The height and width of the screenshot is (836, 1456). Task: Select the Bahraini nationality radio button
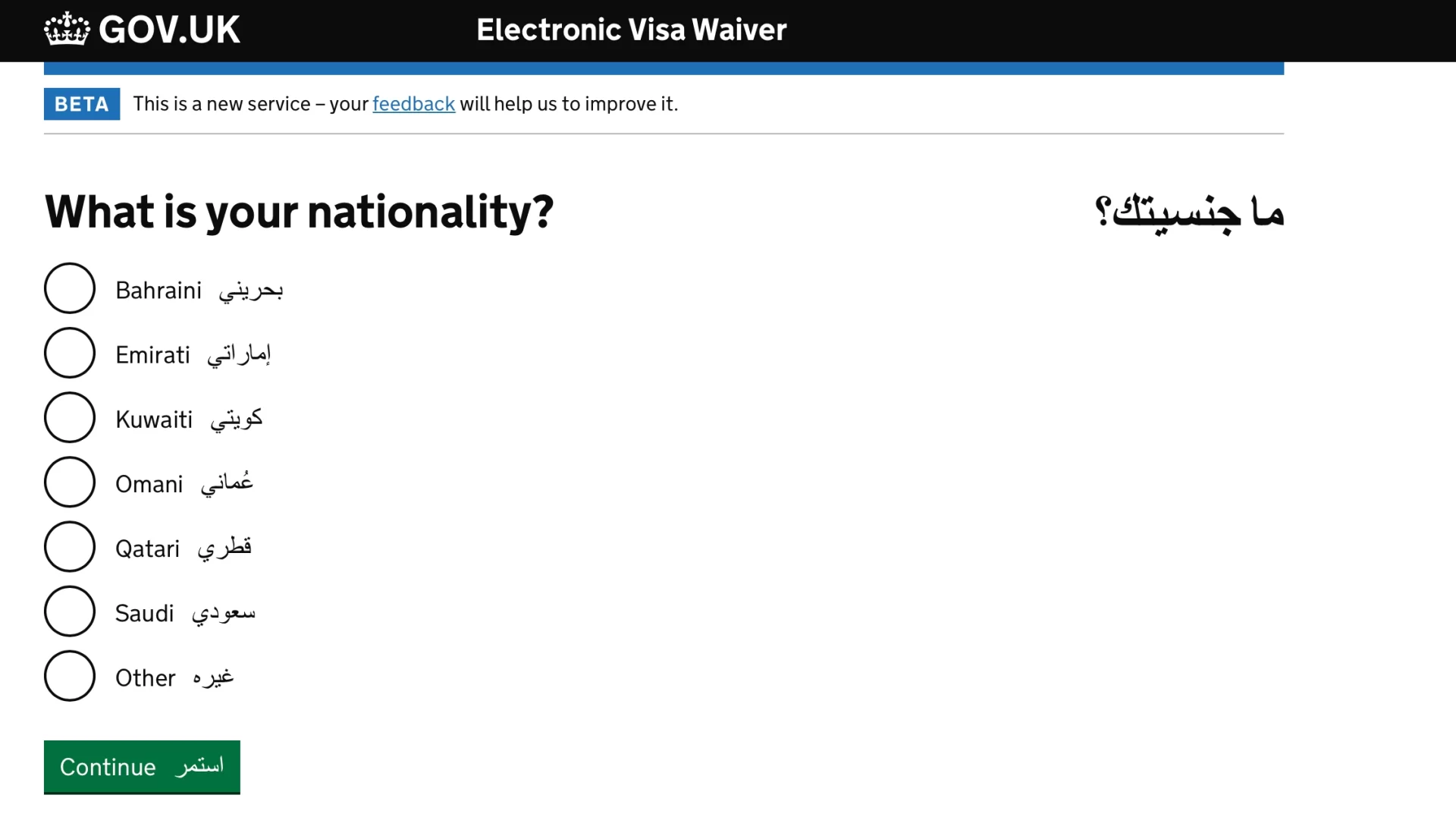click(69, 290)
